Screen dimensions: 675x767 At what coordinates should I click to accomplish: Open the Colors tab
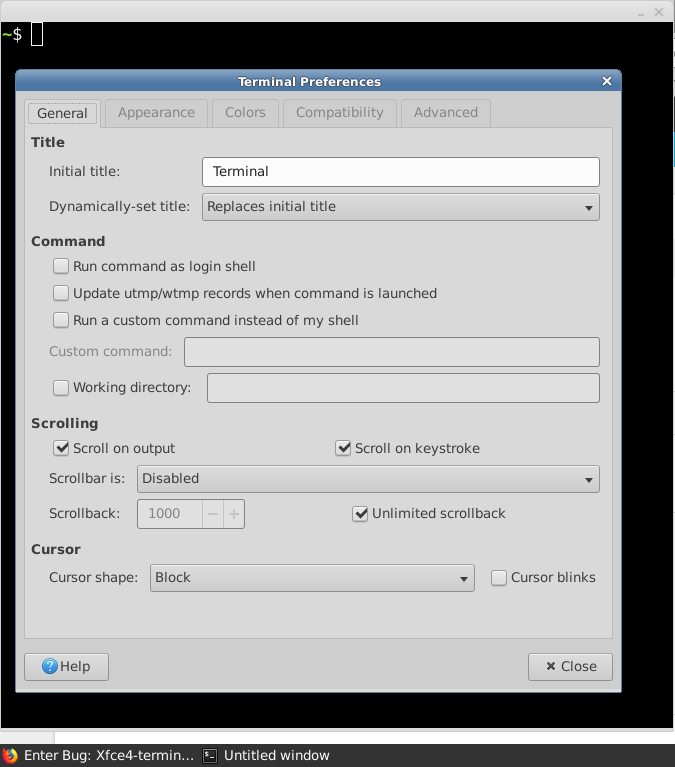point(245,113)
